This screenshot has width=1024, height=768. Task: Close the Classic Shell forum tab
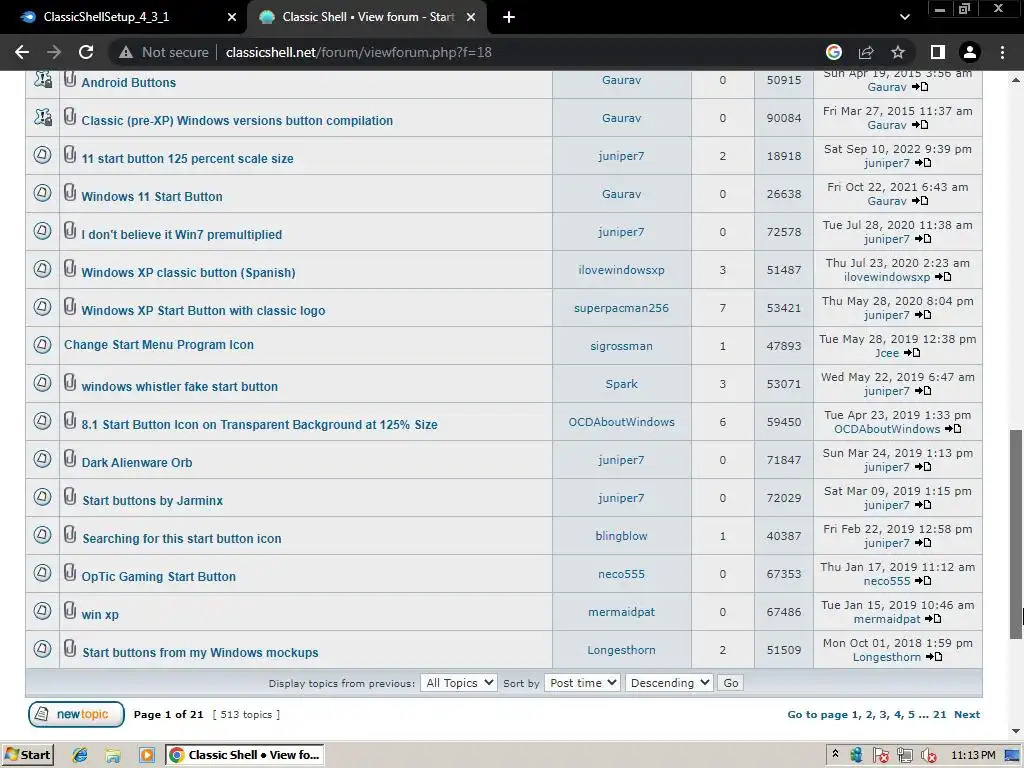(471, 17)
